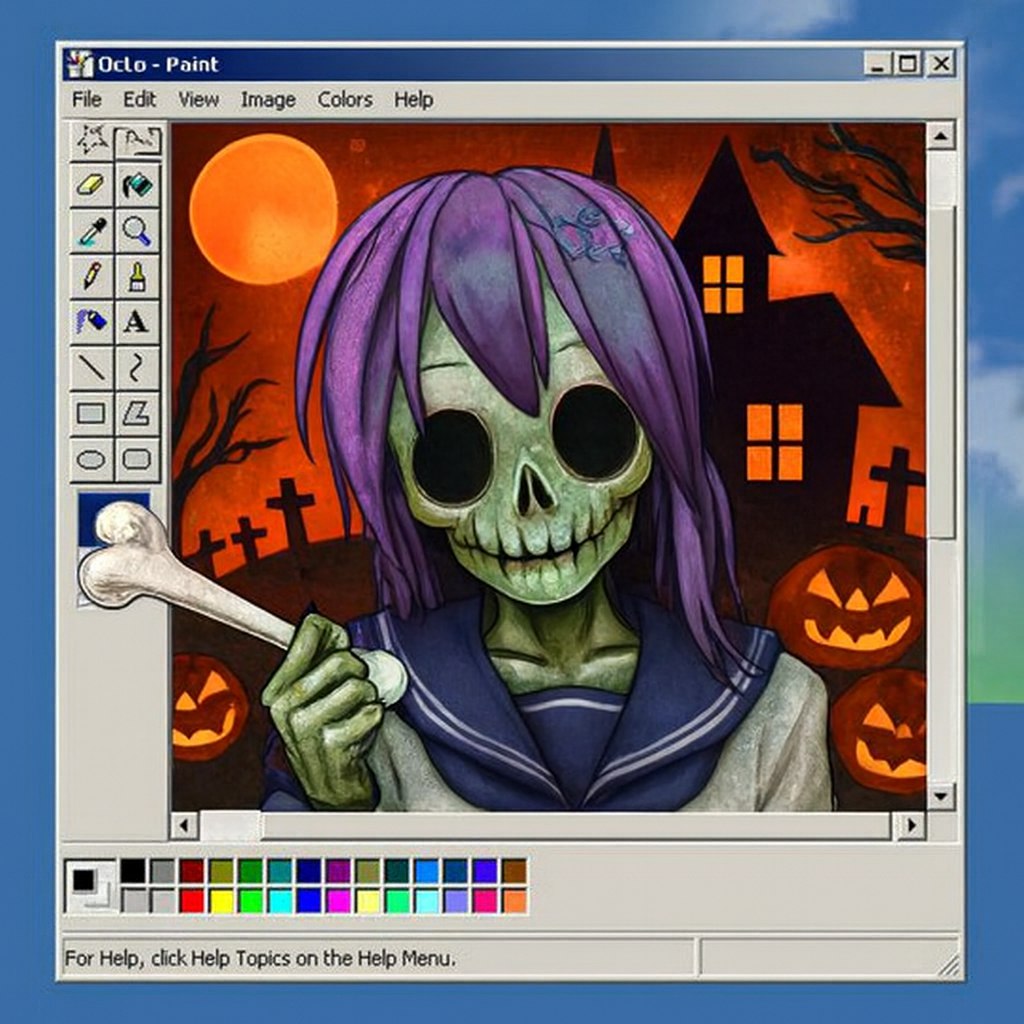Pick the Color Picker eyedropper tool
This screenshot has height=1024, width=1024.
[91, 232]
